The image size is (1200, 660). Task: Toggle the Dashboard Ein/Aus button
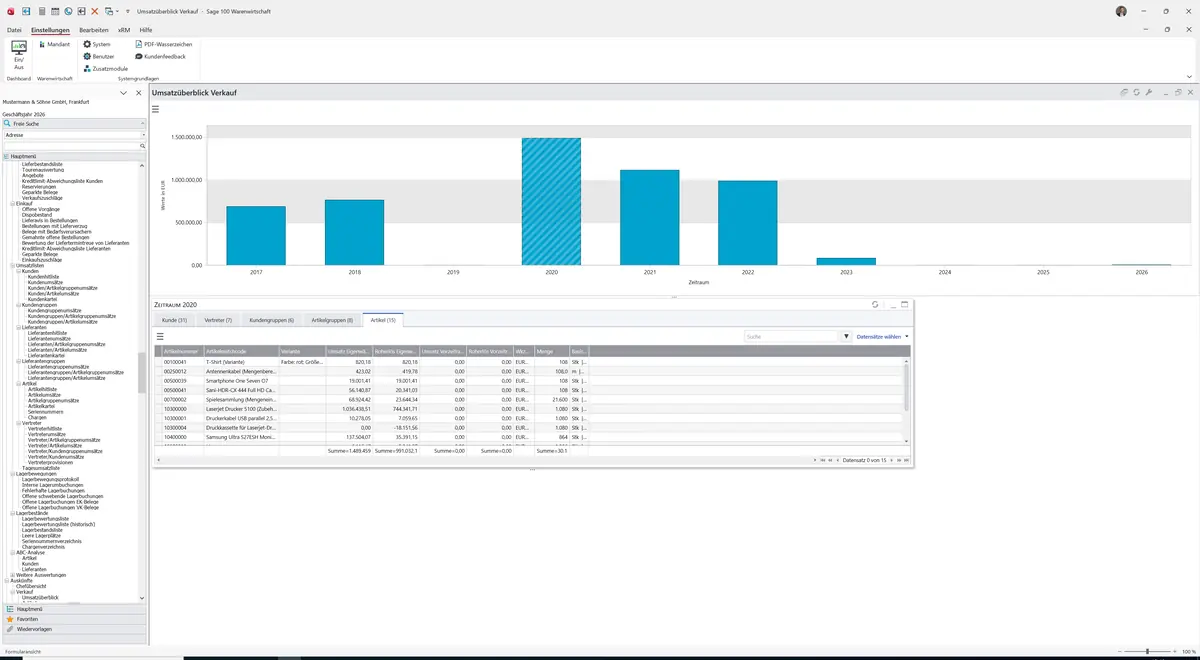pos(19,55)
